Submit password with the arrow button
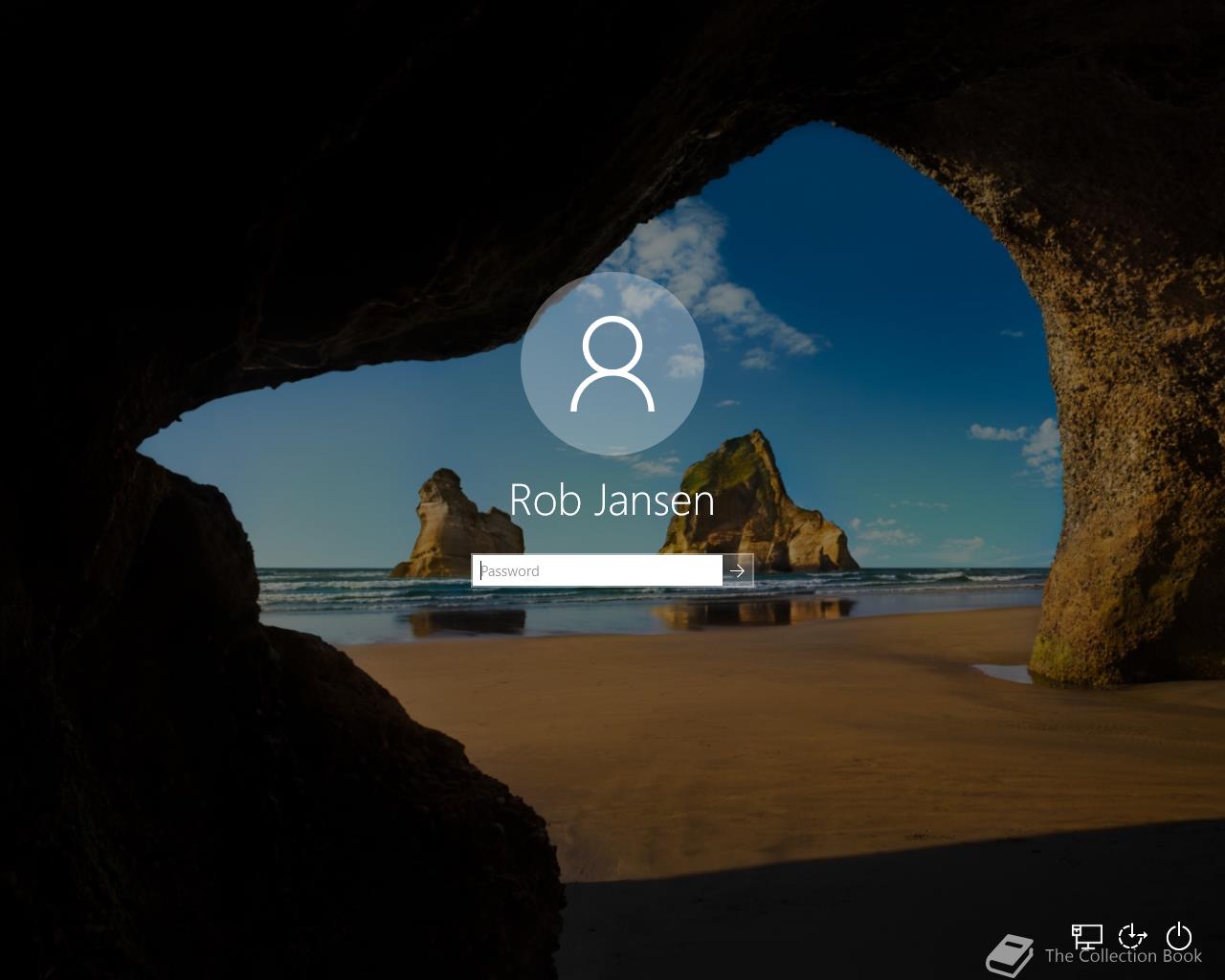1225x980 pixels. point(738,570)
